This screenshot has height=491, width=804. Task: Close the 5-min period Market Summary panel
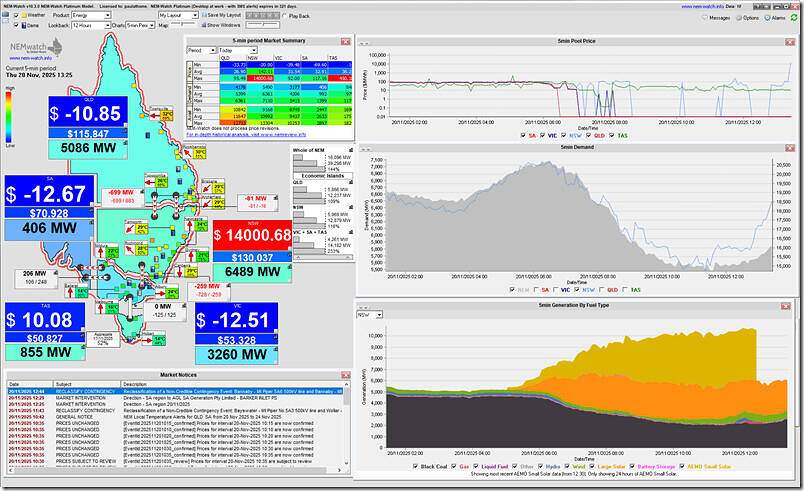[x=346, y=41]
